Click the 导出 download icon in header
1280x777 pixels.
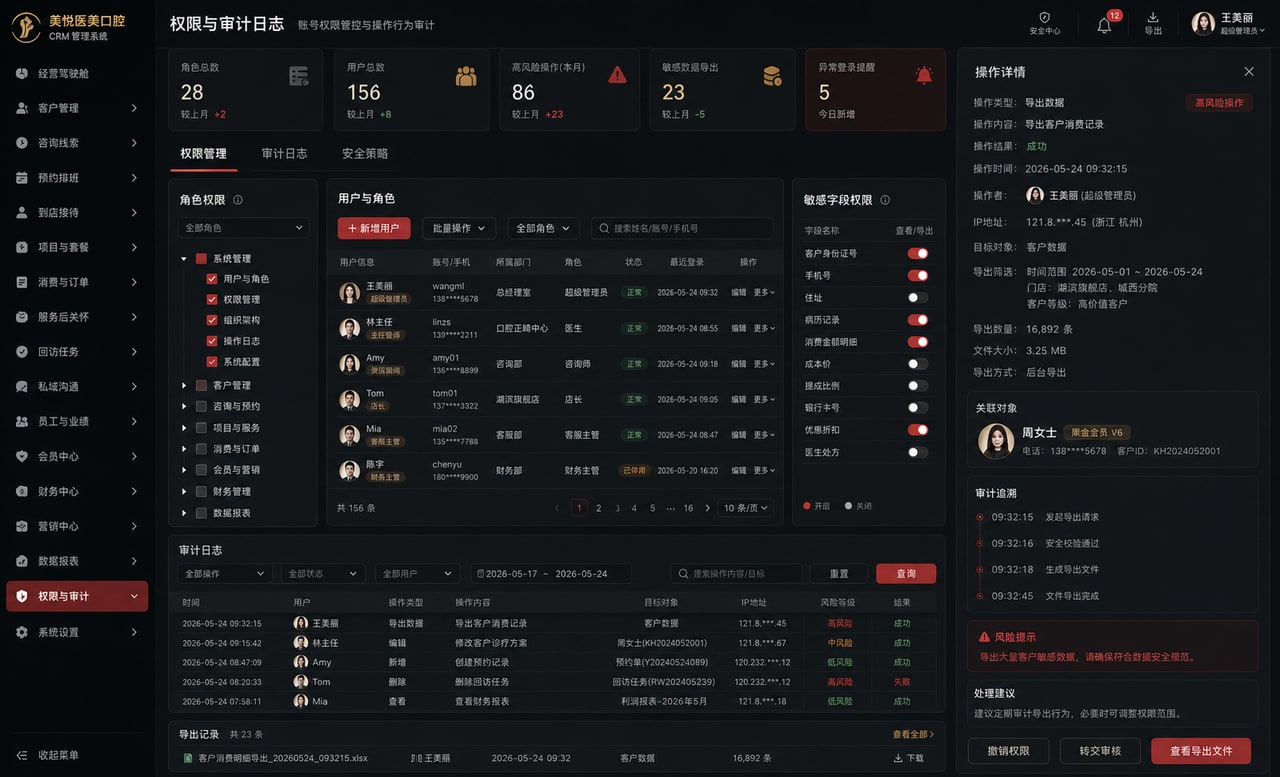click(x=1153, y=17)
